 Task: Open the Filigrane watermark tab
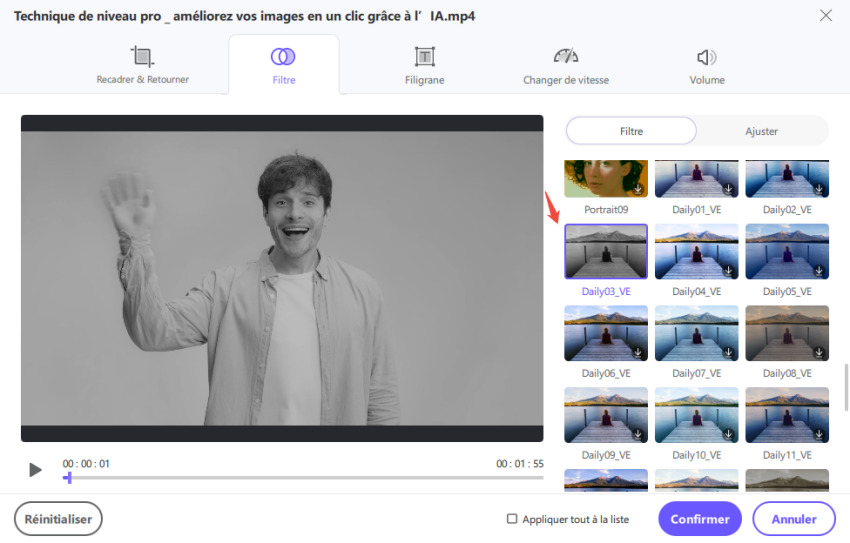tap(424, 65)
